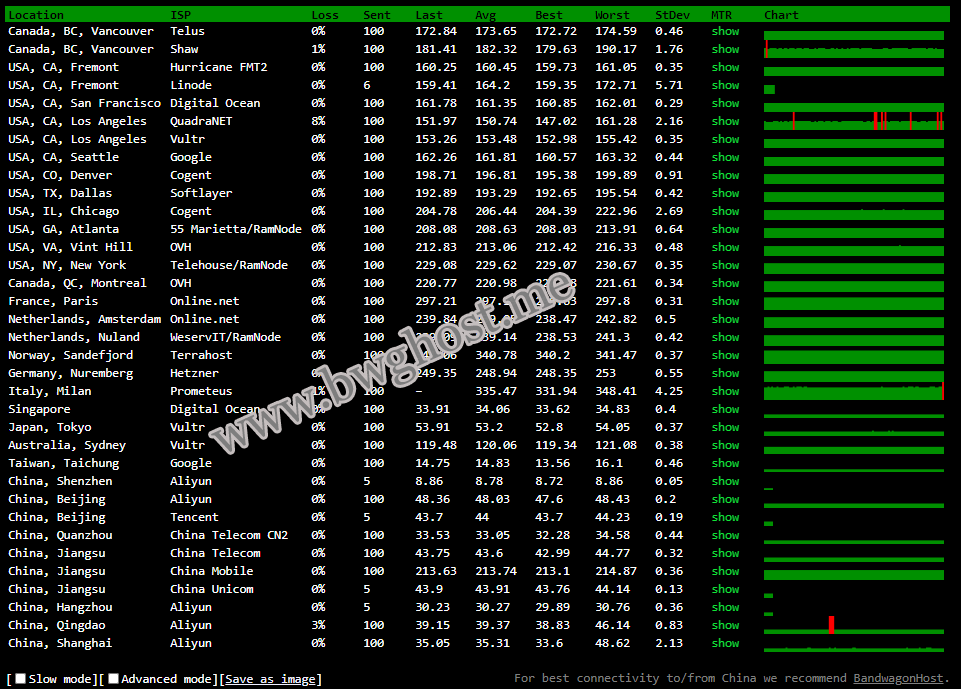Viewport: 961px width, 689px height.
Task: Click show for Qingdao Aliyun row
Action: coord(725,625)
